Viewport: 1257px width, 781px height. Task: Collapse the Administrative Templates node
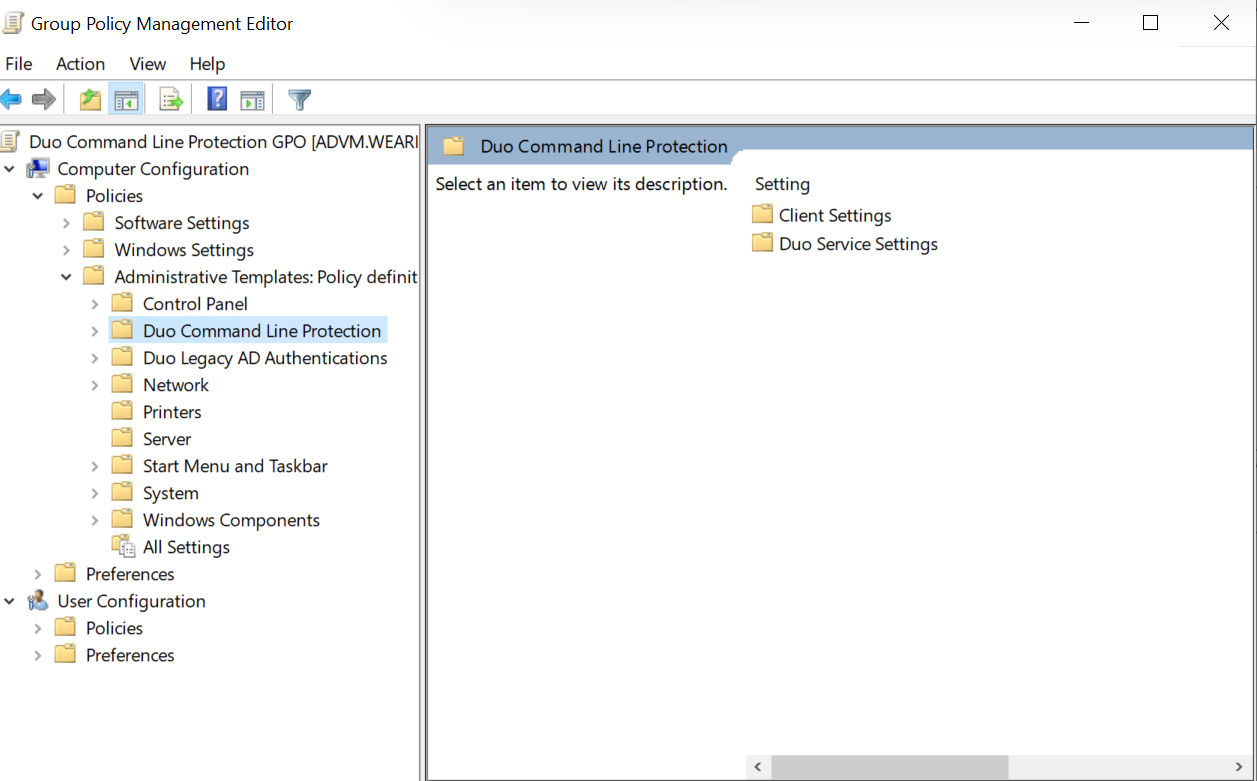[x=66, y=276]
